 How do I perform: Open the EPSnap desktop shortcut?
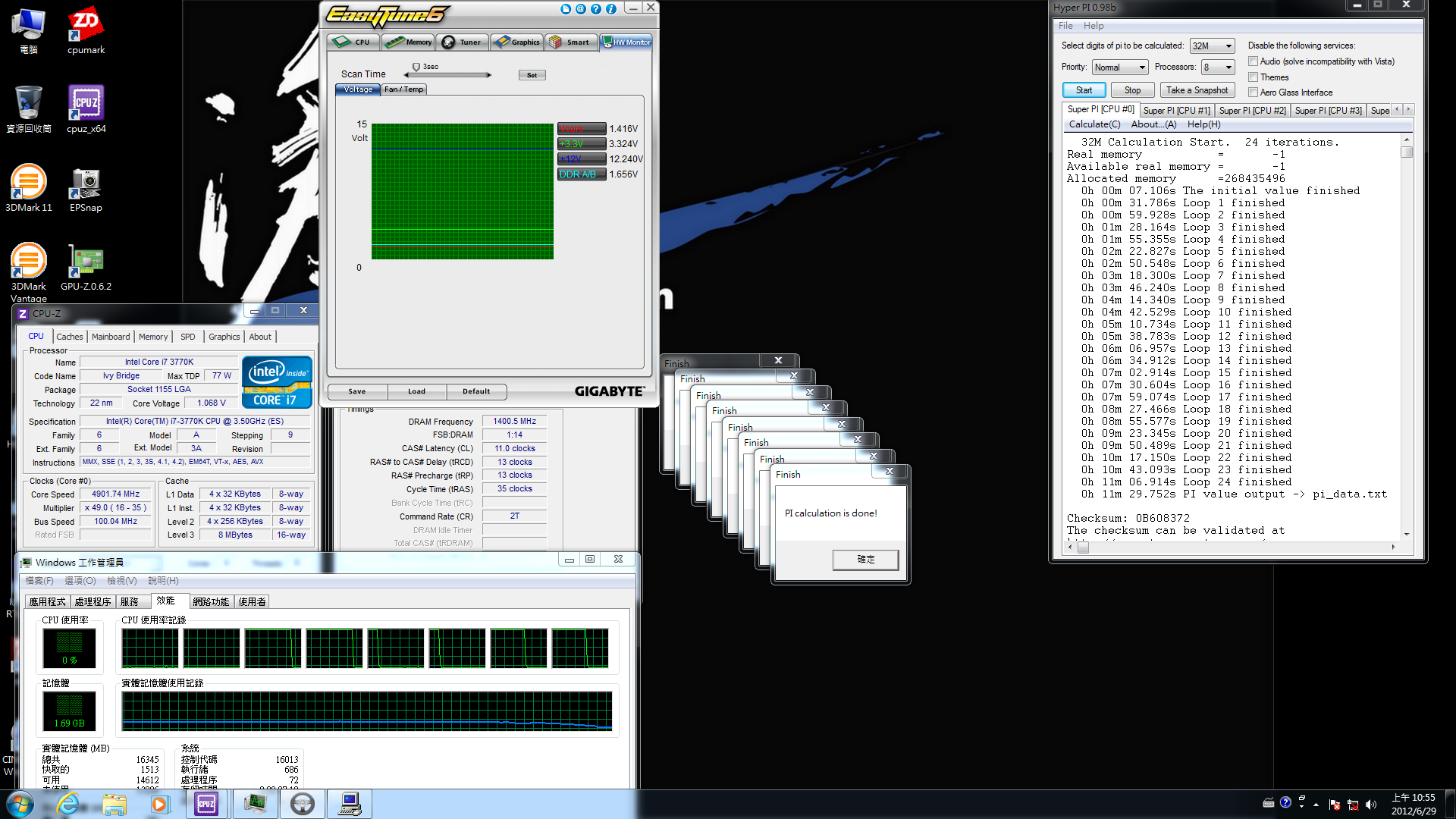click(86, 187)
